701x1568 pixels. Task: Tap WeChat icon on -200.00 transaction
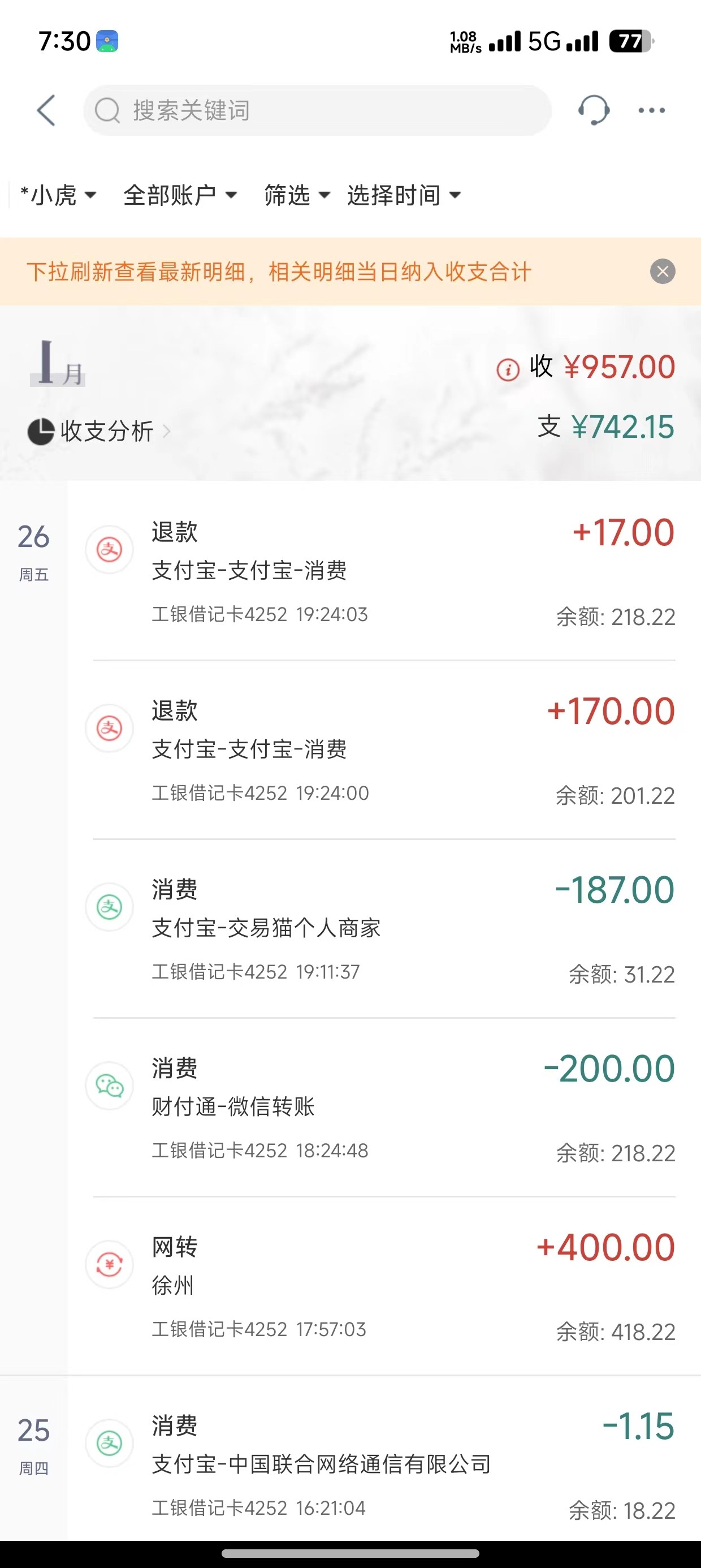110,1086
